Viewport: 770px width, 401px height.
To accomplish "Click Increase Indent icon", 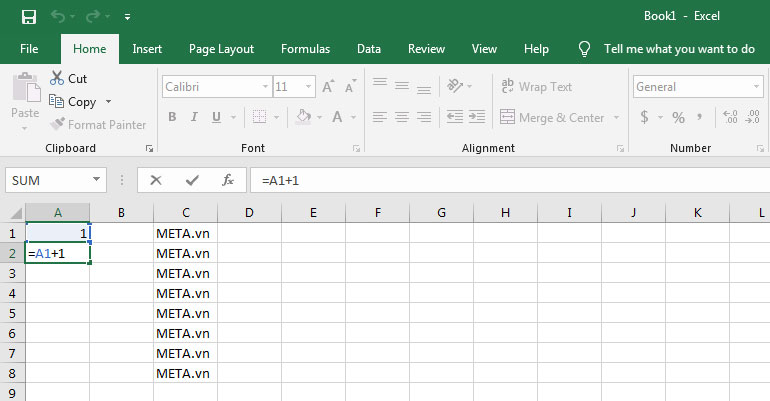I will (x=477, y=117).
